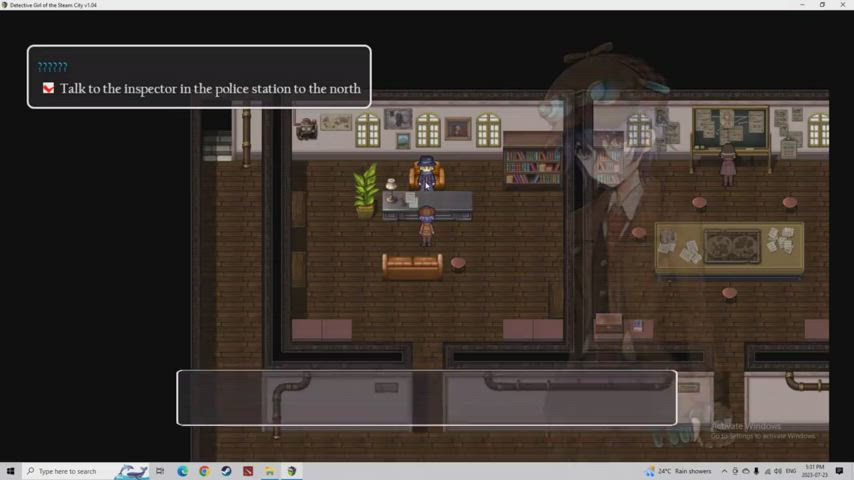Click the papers on the inspector's desk

coord(411,200)
